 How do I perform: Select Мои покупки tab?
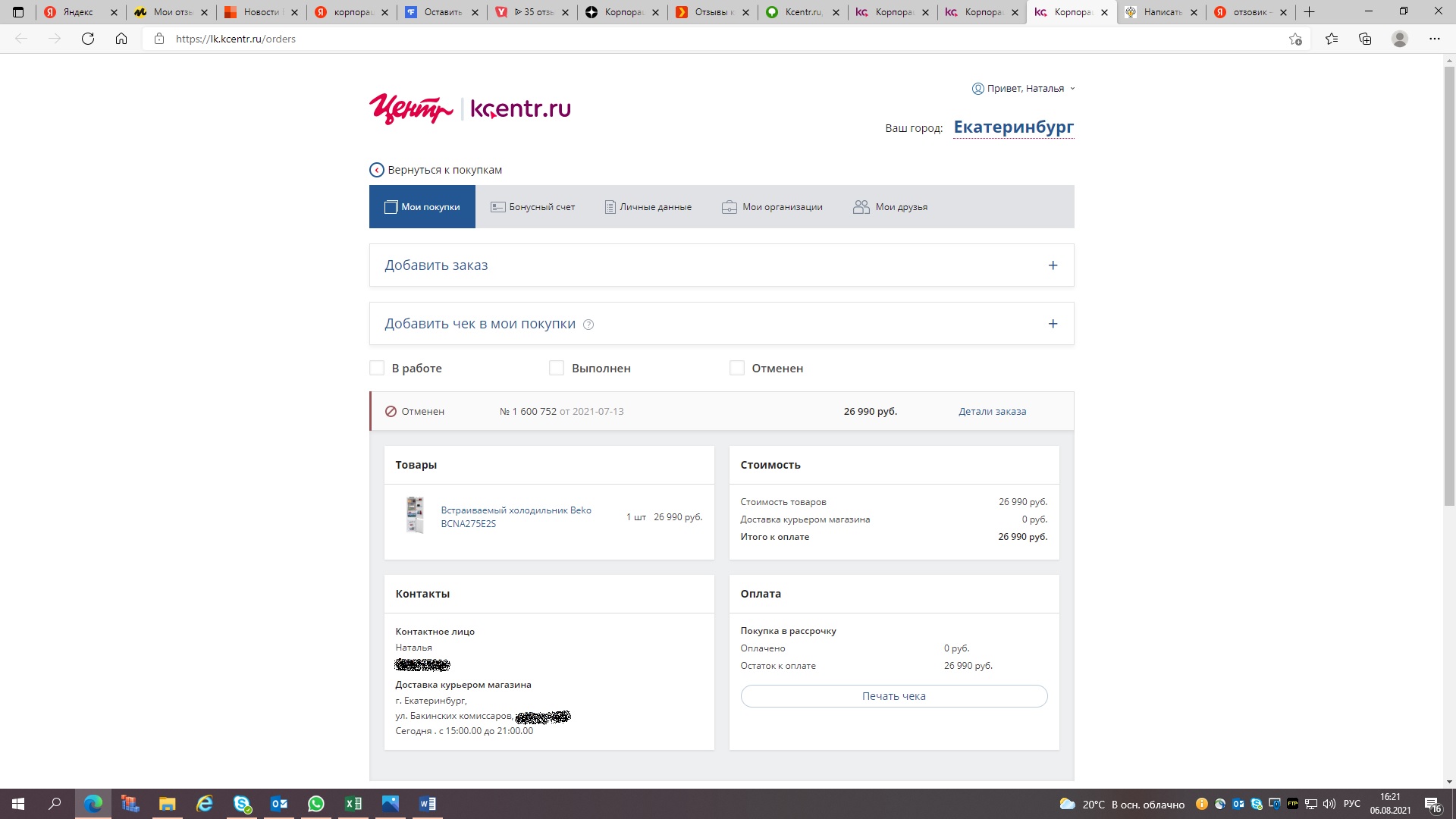click(x=422, y=207)
